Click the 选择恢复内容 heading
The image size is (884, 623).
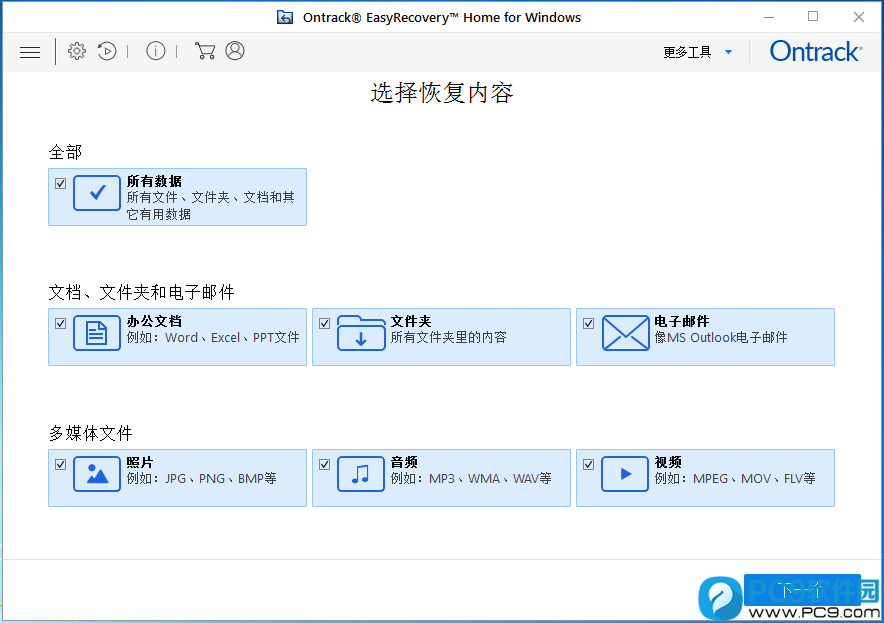[442, 93]
